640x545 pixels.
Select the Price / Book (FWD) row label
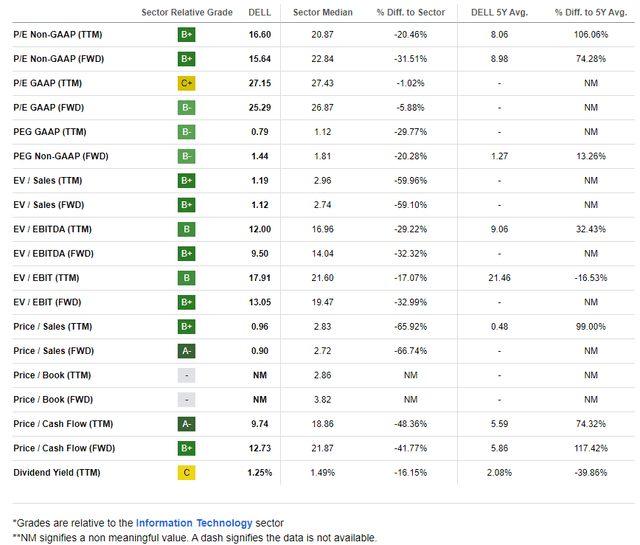53,400
